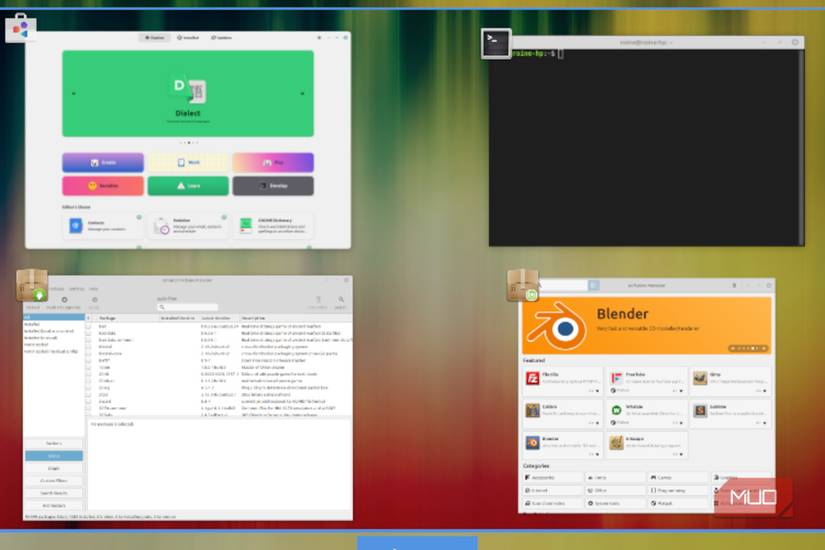Viewport: 825px width, 550px height.
Task: Select the GNOME Software shopping bag icon
Action: [21, 28]
